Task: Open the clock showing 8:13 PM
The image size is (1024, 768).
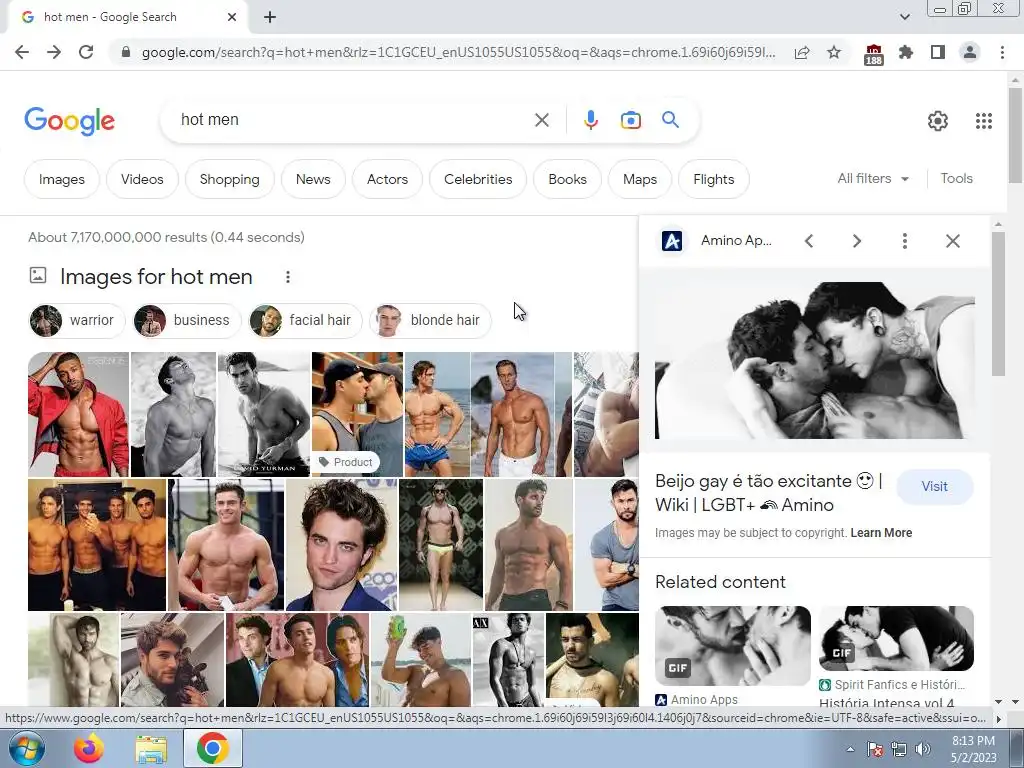Action: (x=973, y=749)
